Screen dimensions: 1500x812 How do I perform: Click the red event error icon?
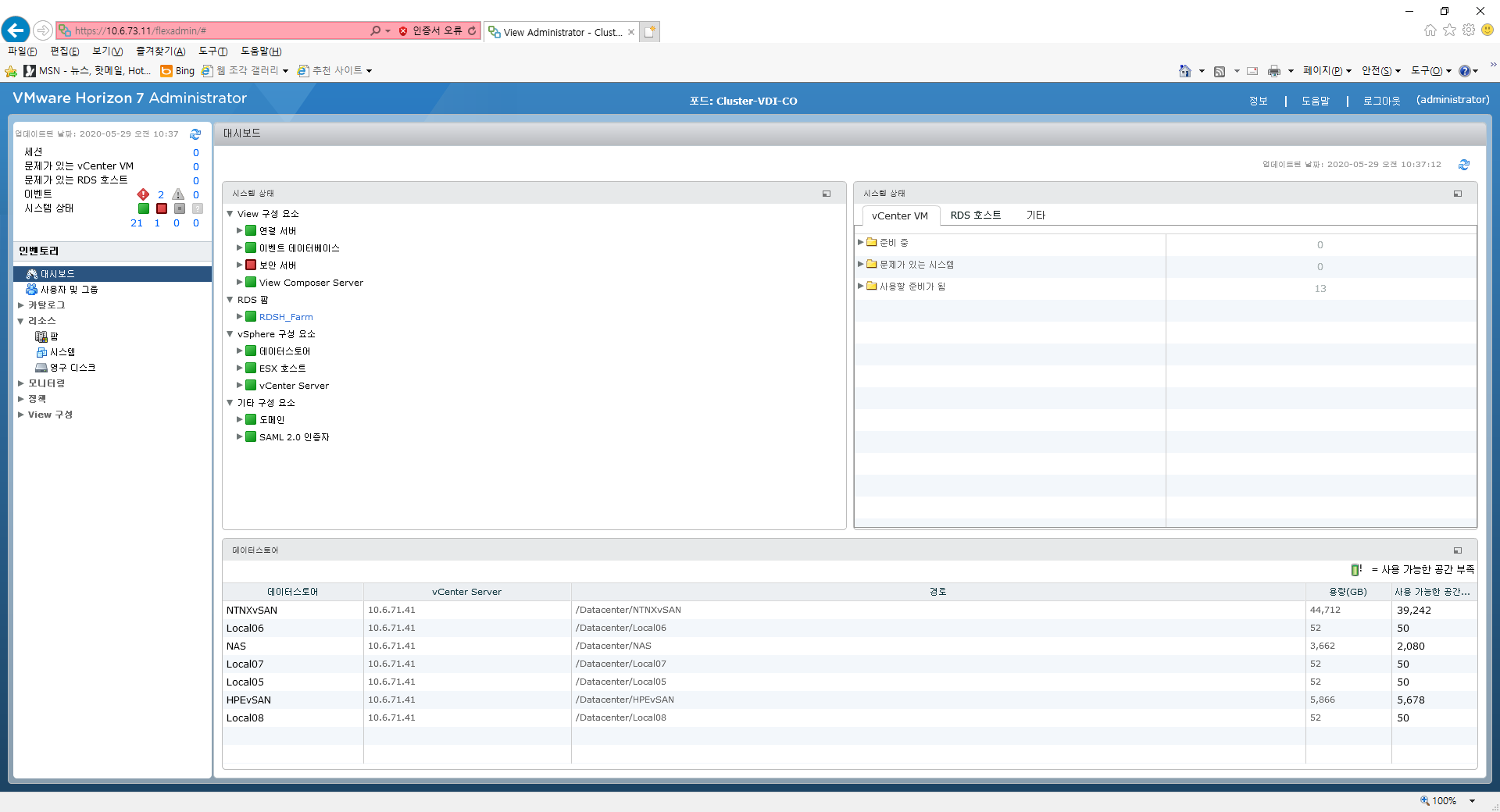pyautogui.click(x=143, y=194)
